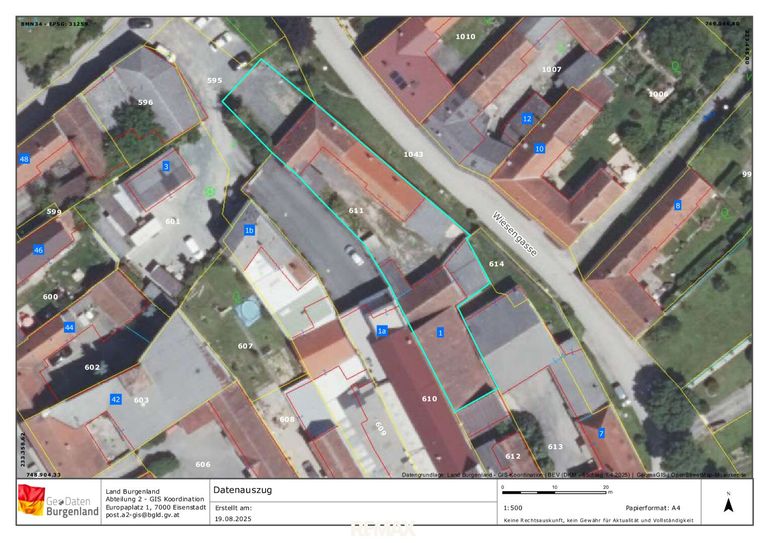
Task: Click the Wiesengasse street label
Action: coord(515,234)
